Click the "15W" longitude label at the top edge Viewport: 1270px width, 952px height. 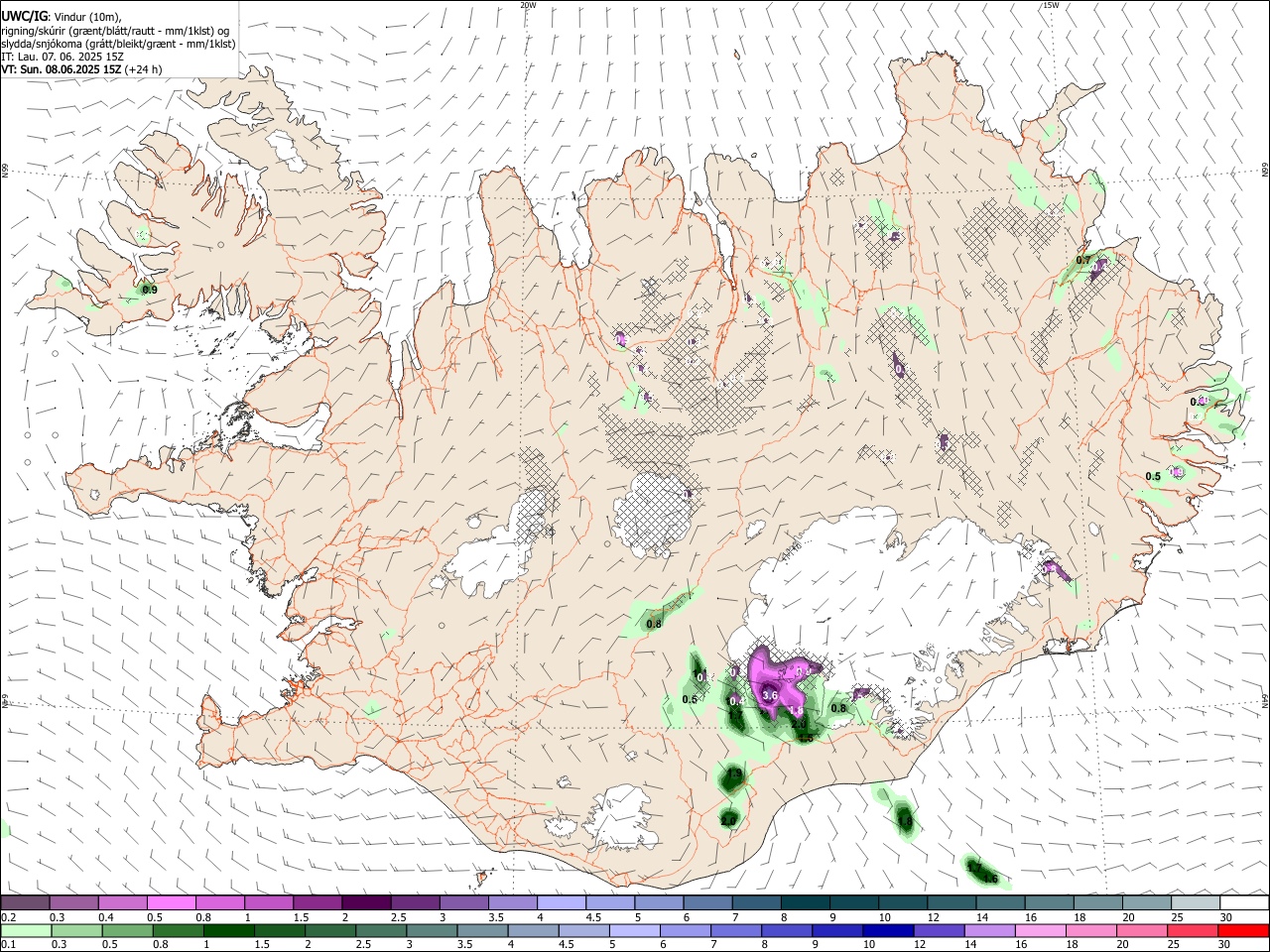[x=1051, y=5]
